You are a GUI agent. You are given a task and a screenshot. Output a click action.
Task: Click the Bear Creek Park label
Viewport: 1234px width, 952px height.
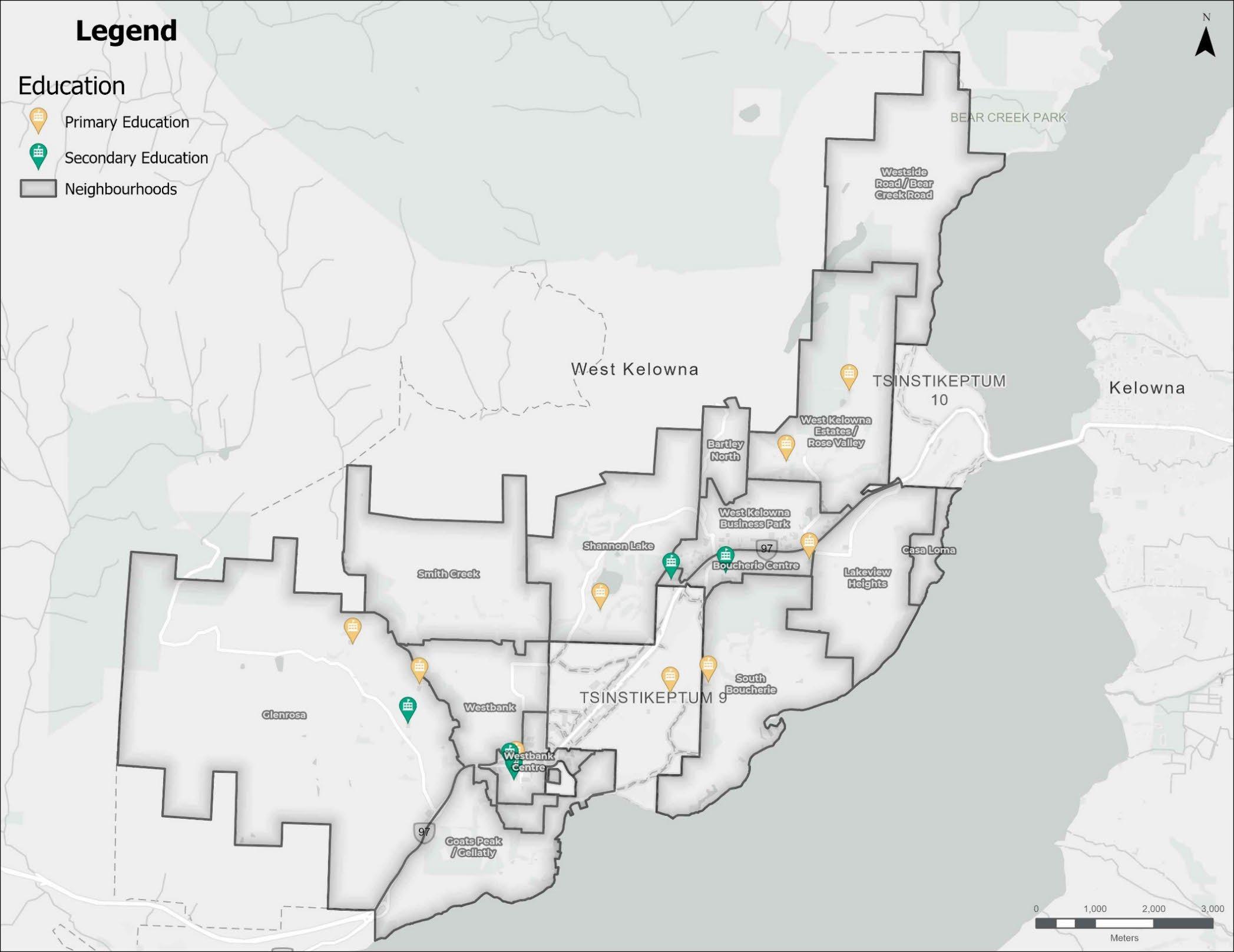point(1008,117)
